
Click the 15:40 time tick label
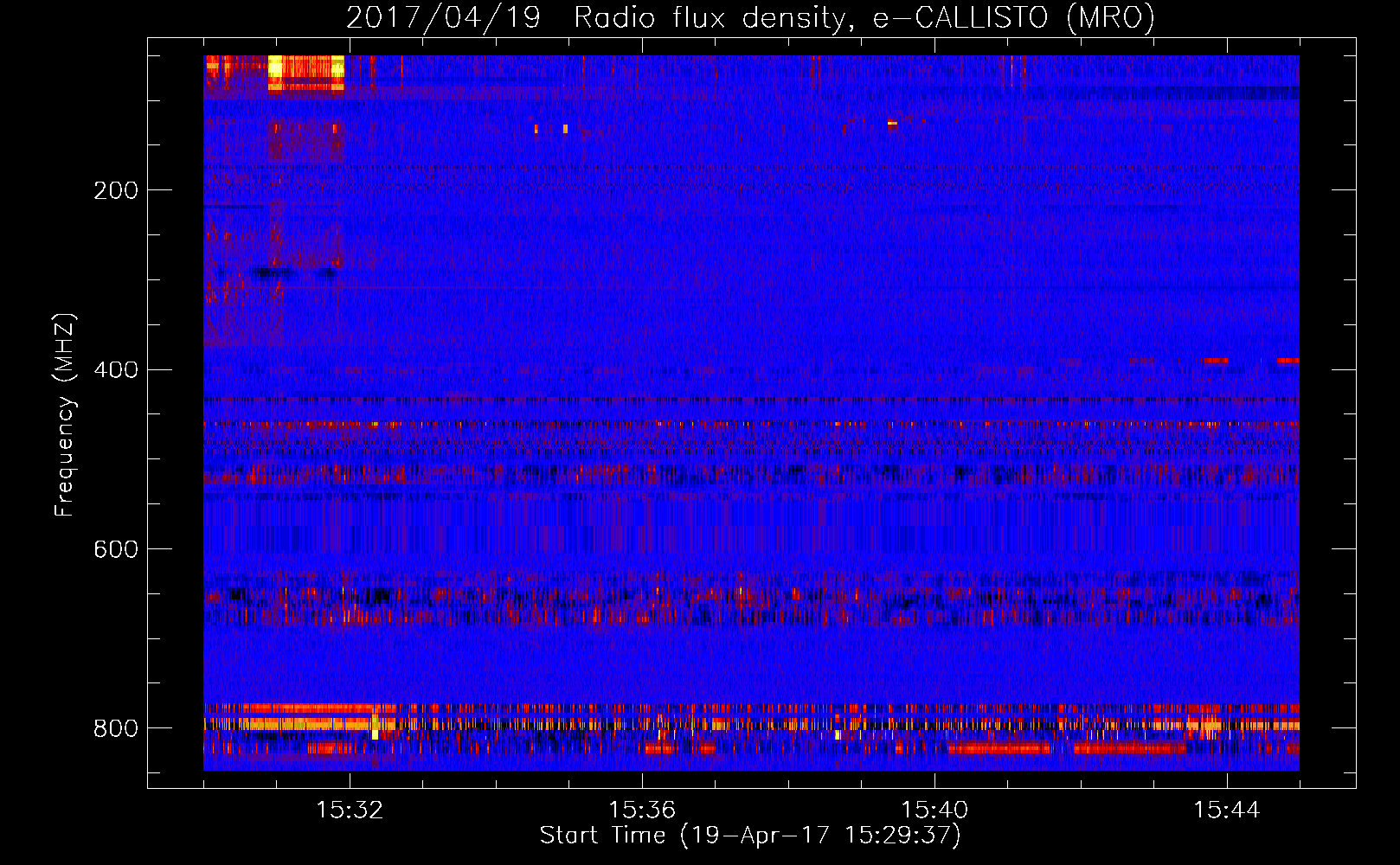coord(934,811)
